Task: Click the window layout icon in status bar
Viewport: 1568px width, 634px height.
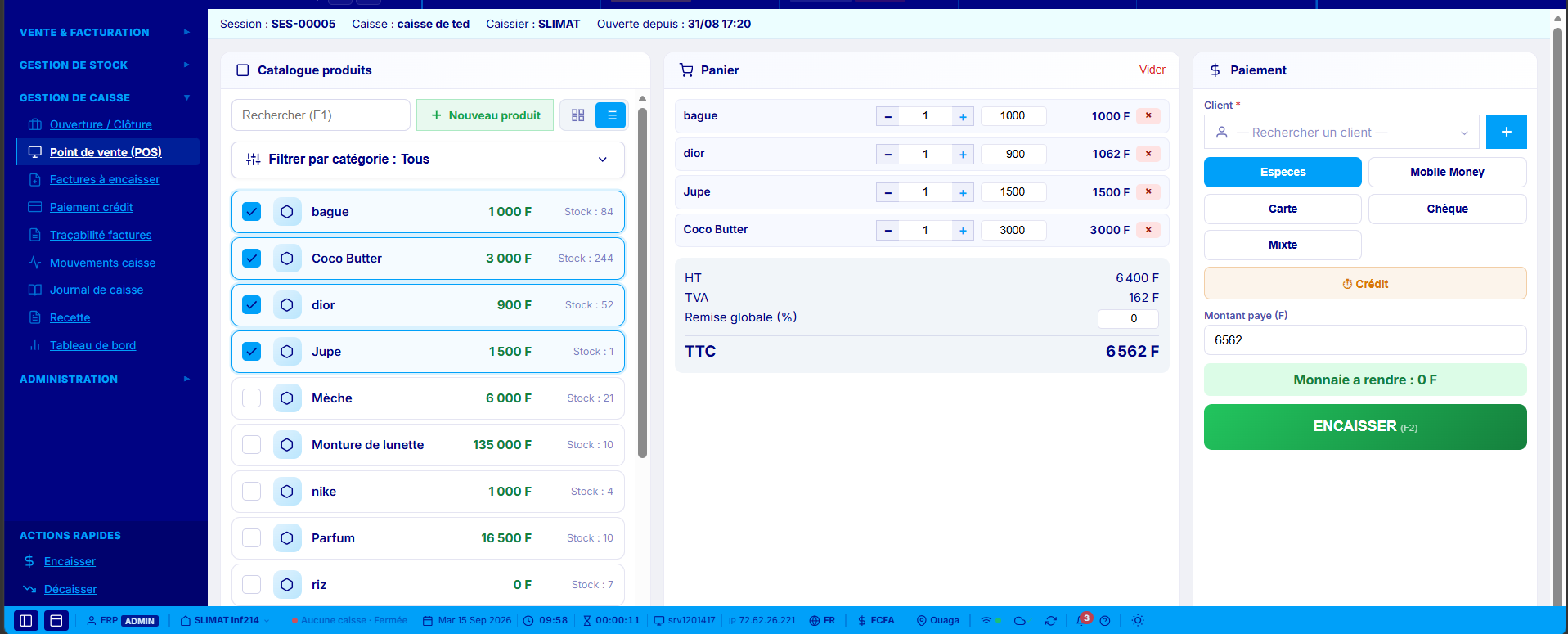Action: [x=56, y=621]
